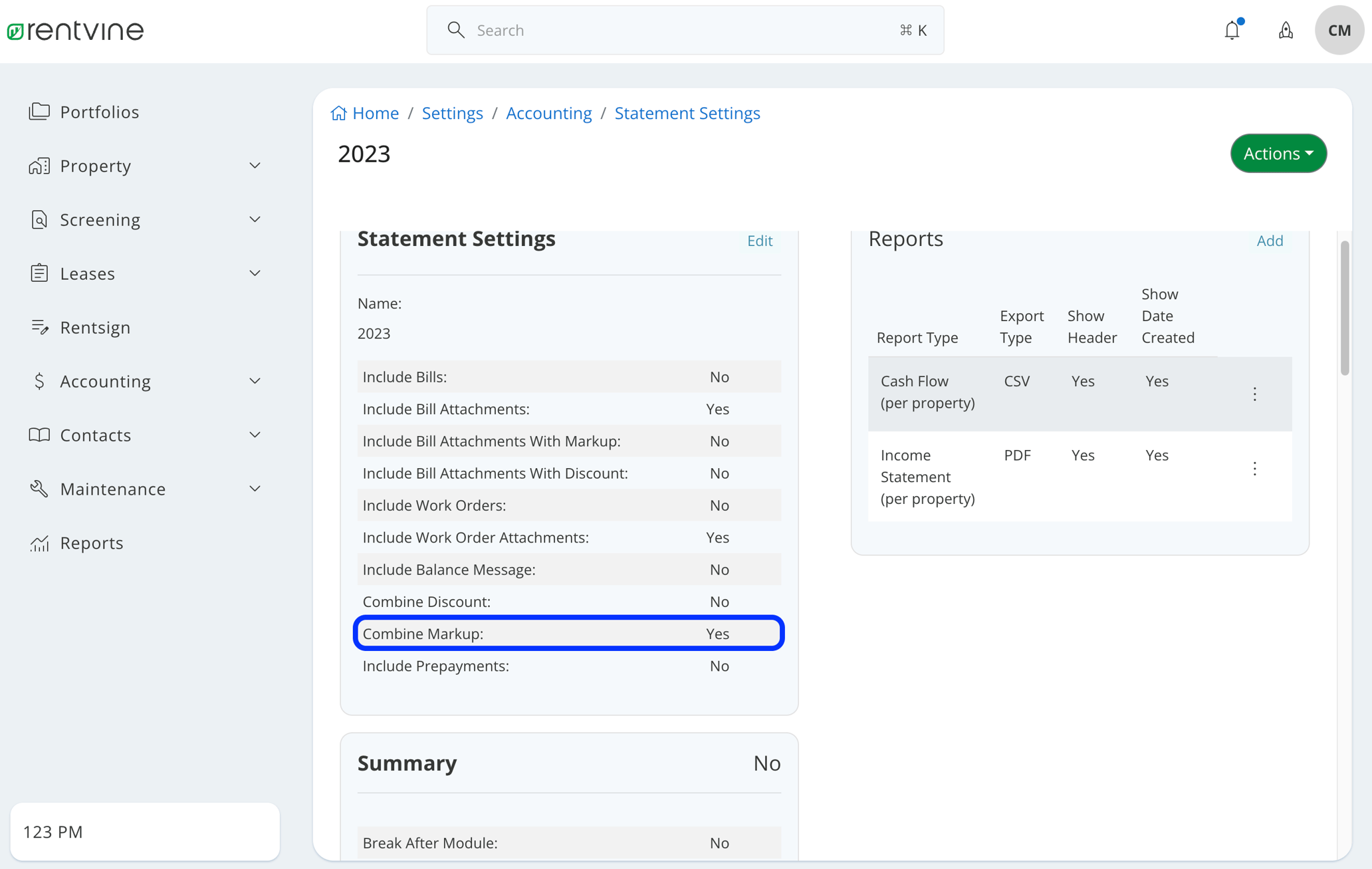Expand the Maintenance sidebar chevron
The height and width of the screenshot is (869, 1372).
pyautogui.click(x=255, y=488)
